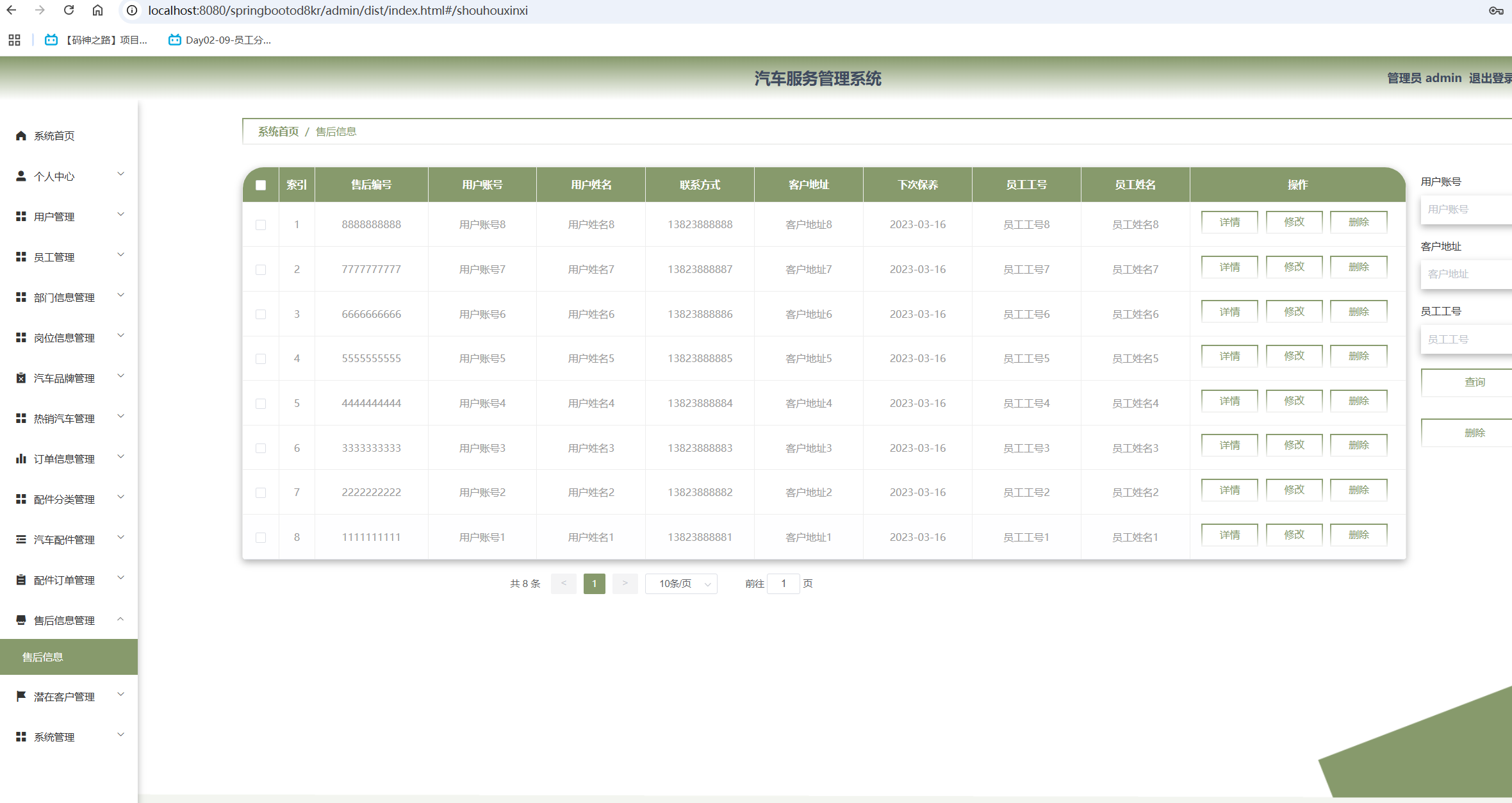This screenshot has width=1512, height=803.
Task: Click the browser home icon
Action: pos(97,10)
